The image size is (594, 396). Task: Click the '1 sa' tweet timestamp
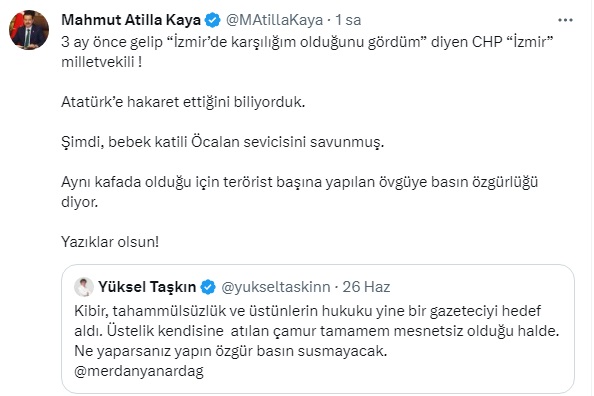coord(348,20)
